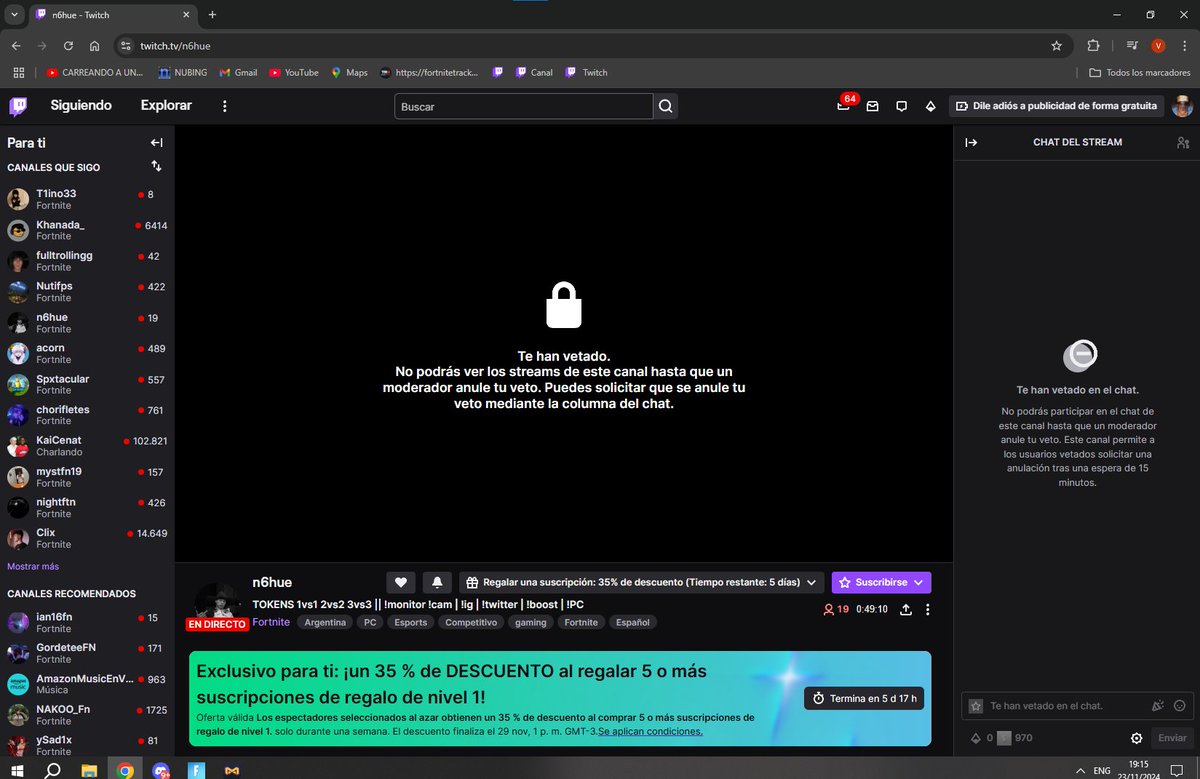1200x779 pixels.
Task: Click the emote smiley icon in chat
Action: [1179, 705]
